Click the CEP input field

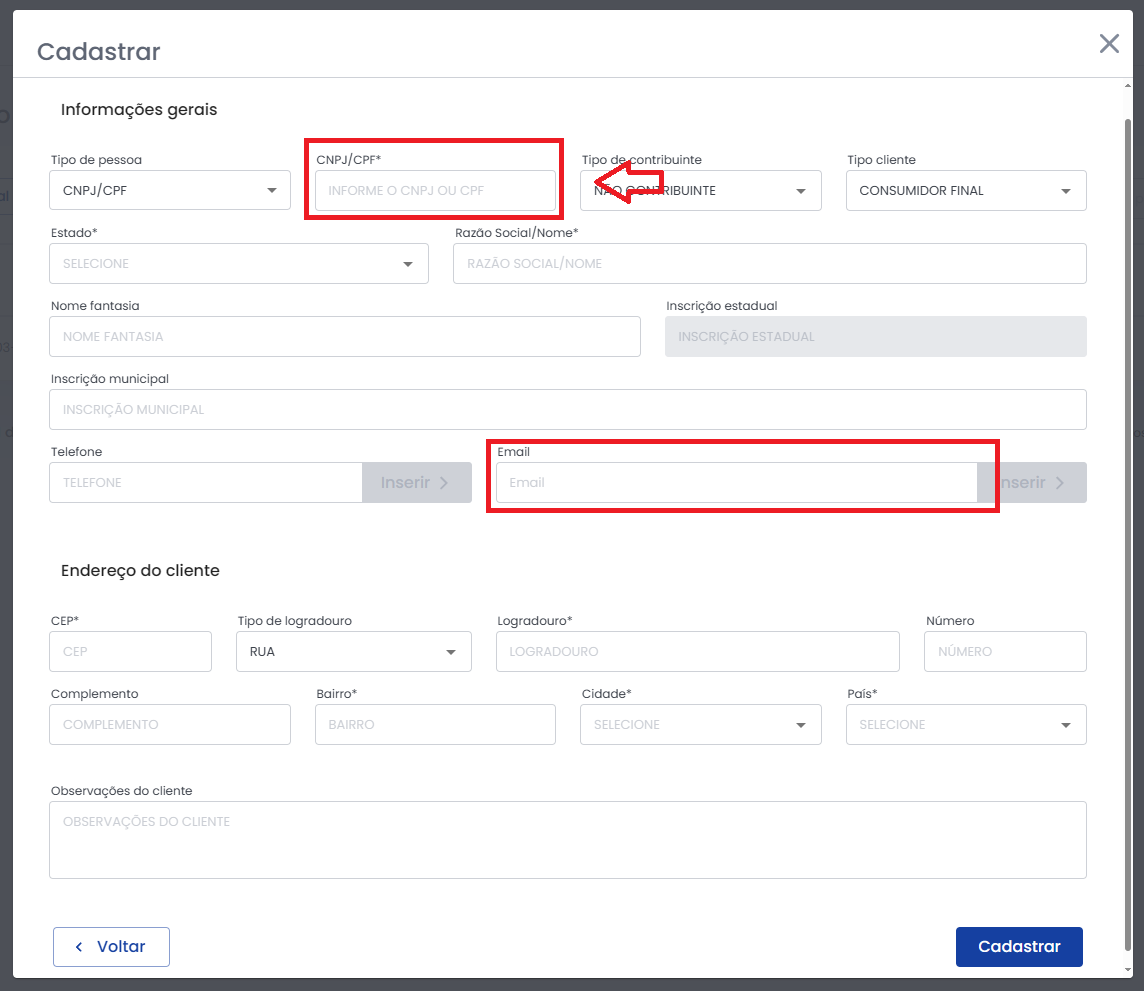tap(130, 651)
